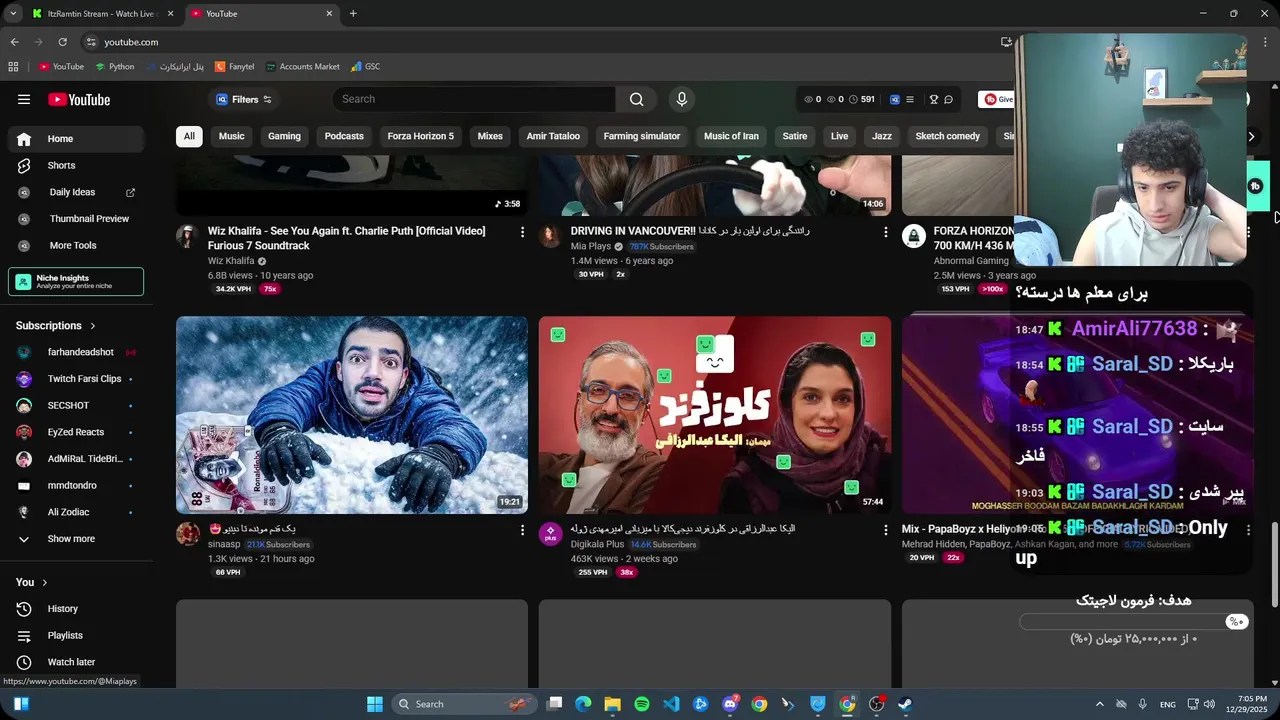Screen dimensions: 1280x720
Task: Expand the You section chevron
Action: click(x=44, y=582)
